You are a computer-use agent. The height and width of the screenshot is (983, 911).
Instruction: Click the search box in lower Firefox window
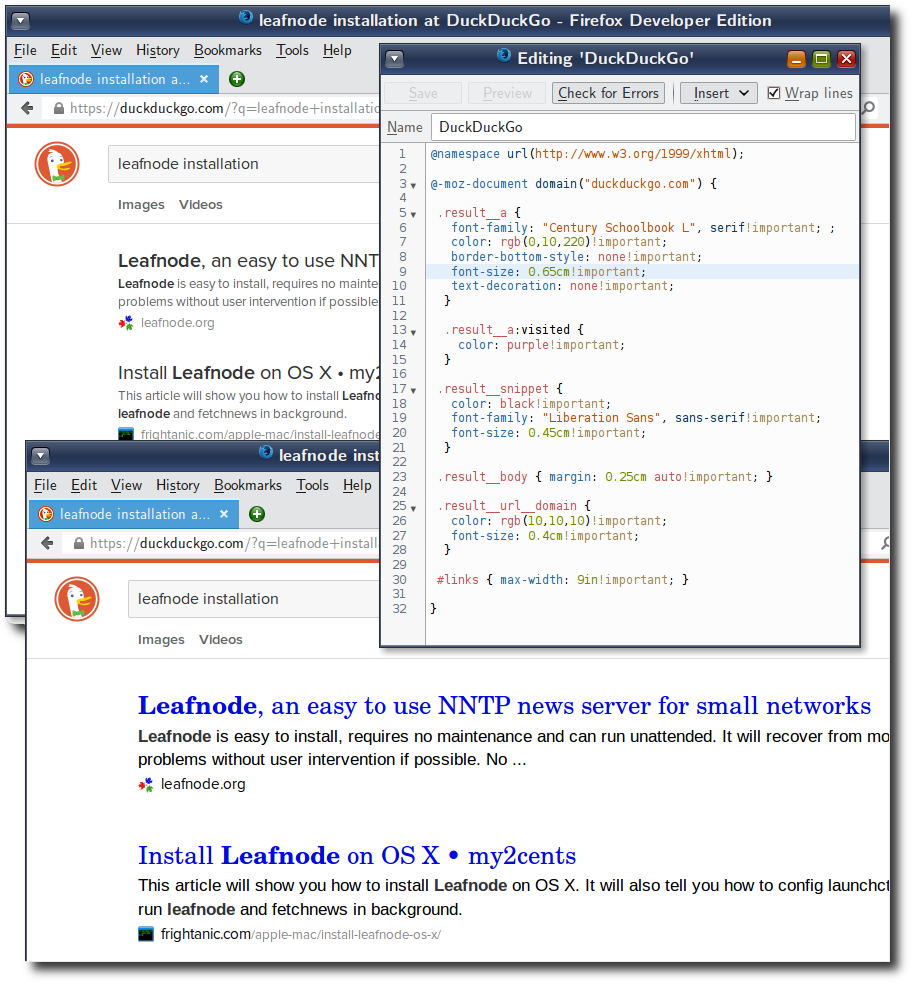click(255, 599)
